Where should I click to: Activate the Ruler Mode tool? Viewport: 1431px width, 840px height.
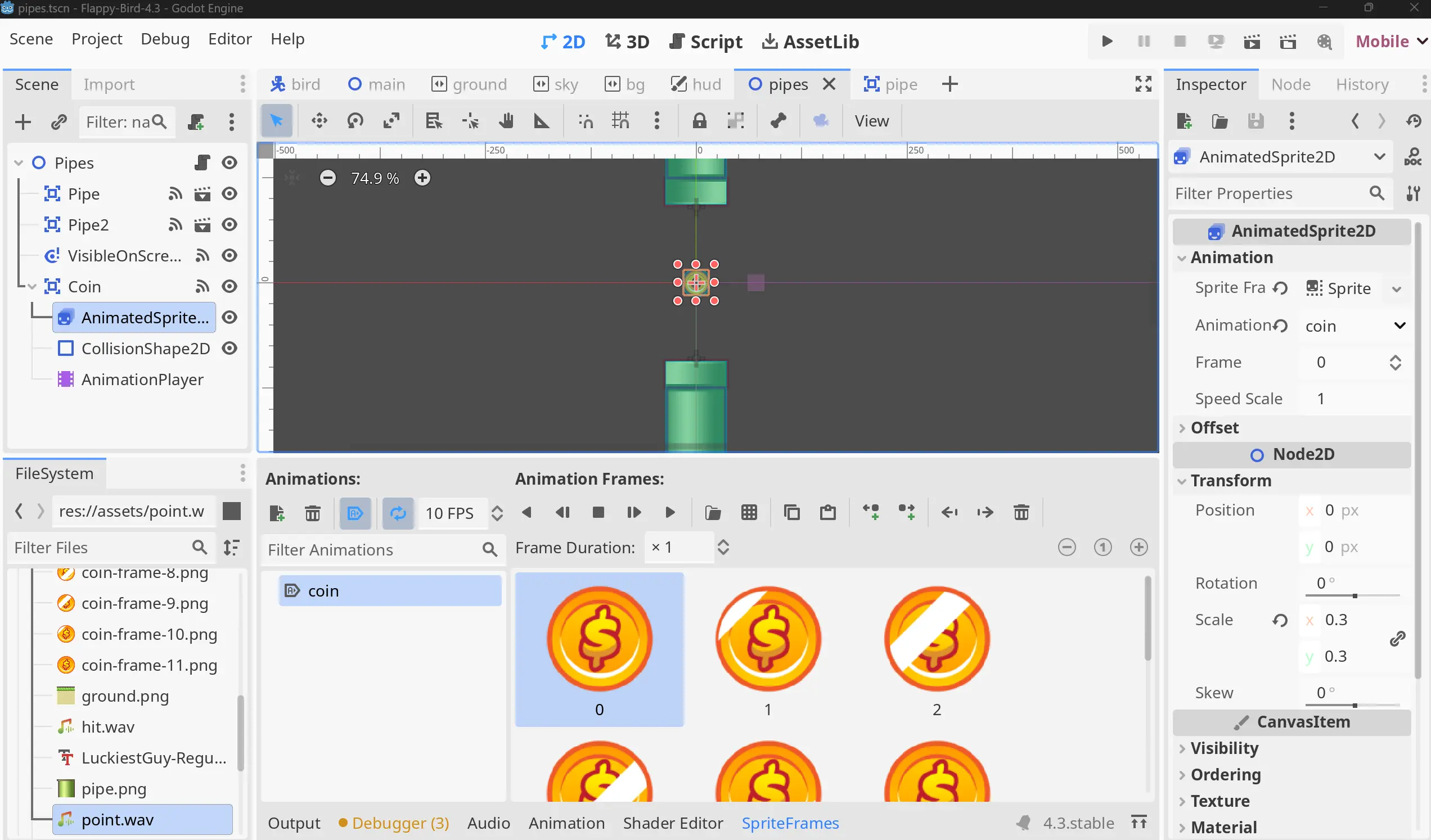coord(542,121)
